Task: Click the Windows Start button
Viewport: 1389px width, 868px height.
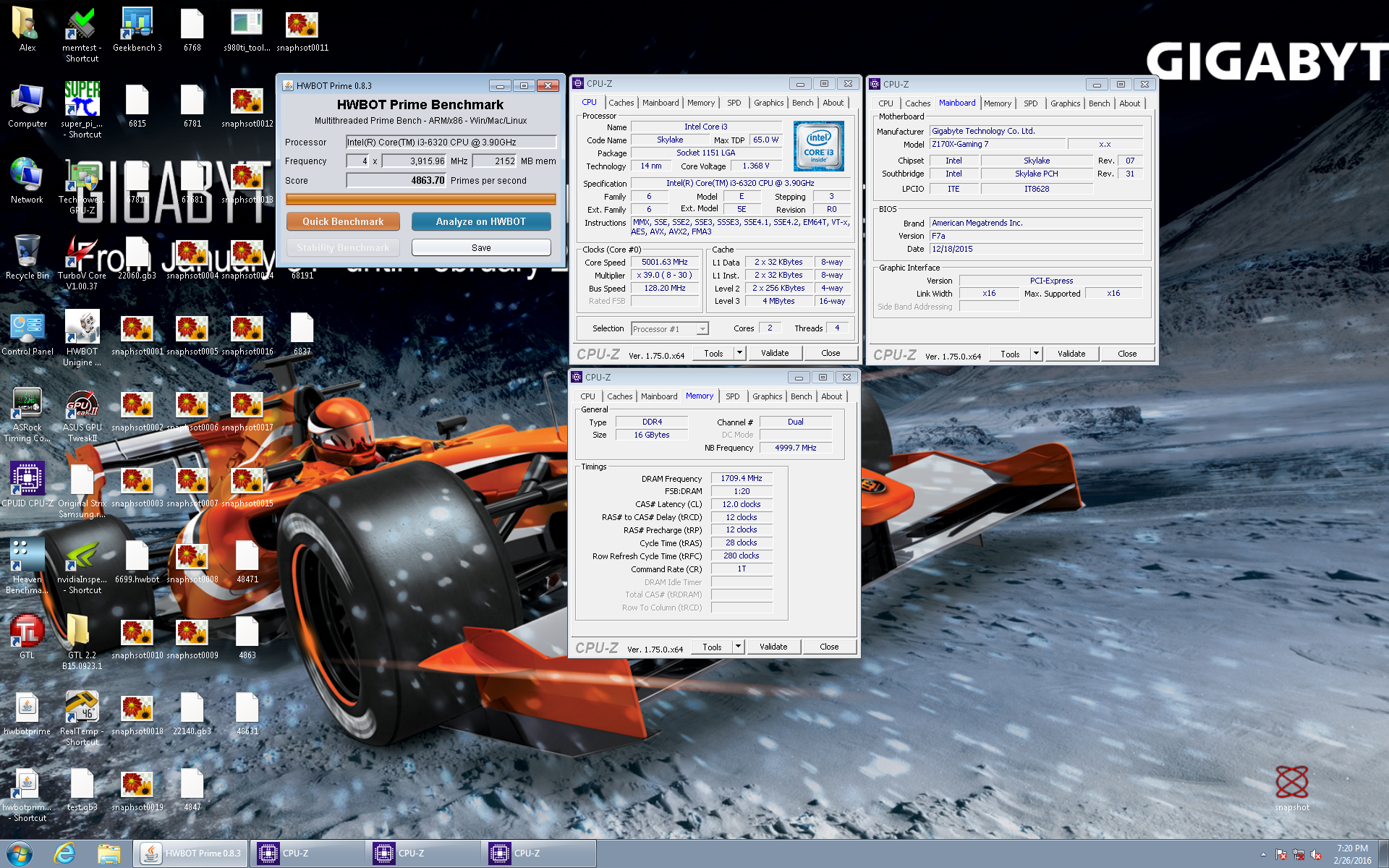Action: [20, 854]
